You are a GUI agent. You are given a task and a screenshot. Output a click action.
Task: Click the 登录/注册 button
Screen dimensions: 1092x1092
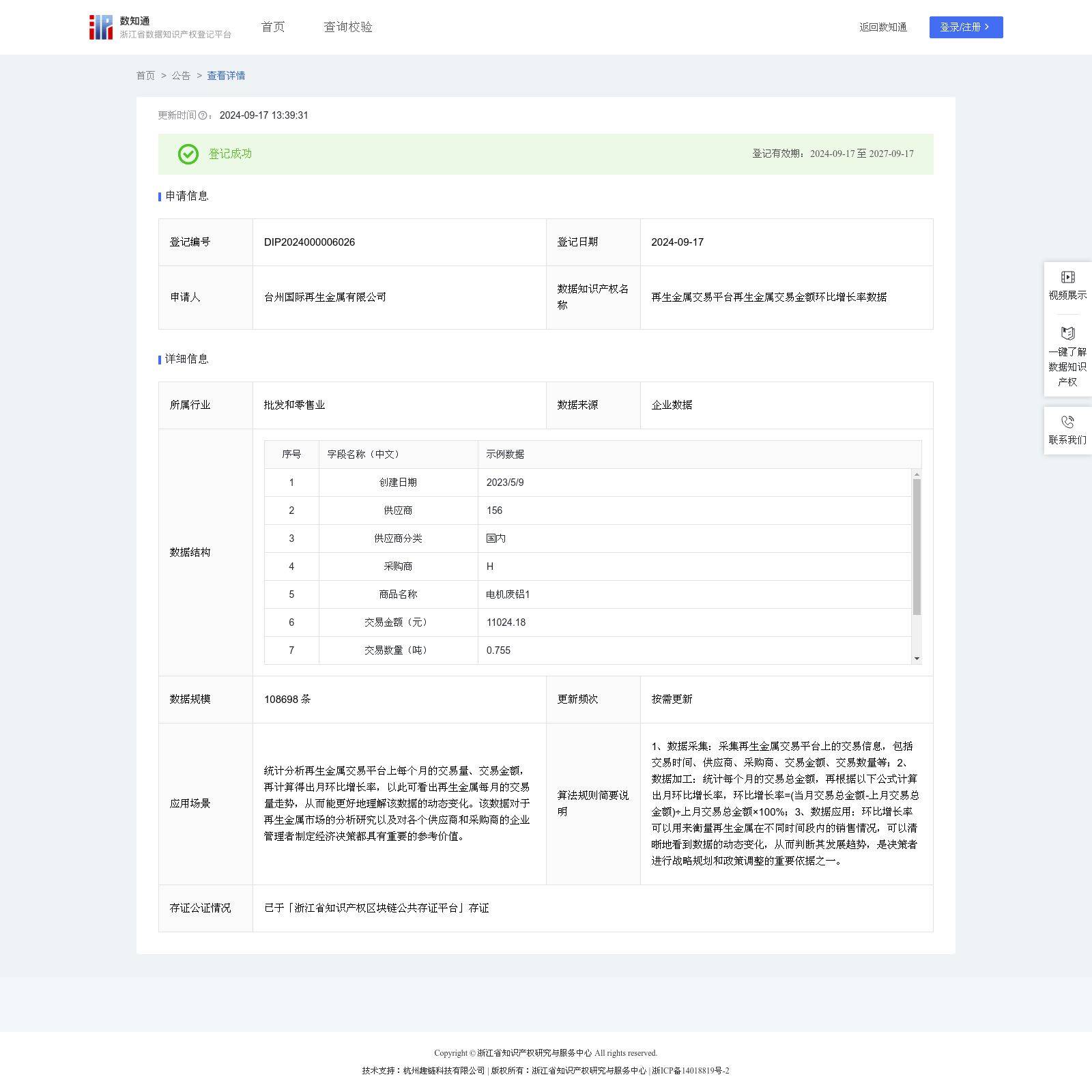click(x=966, y=27)
